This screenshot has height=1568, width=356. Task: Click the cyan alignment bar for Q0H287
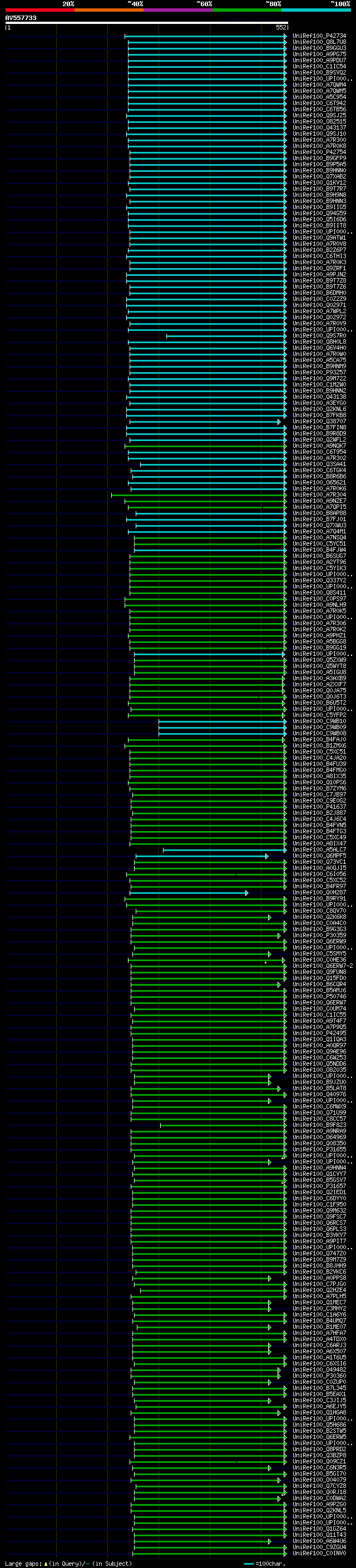[x=189, y=893]
